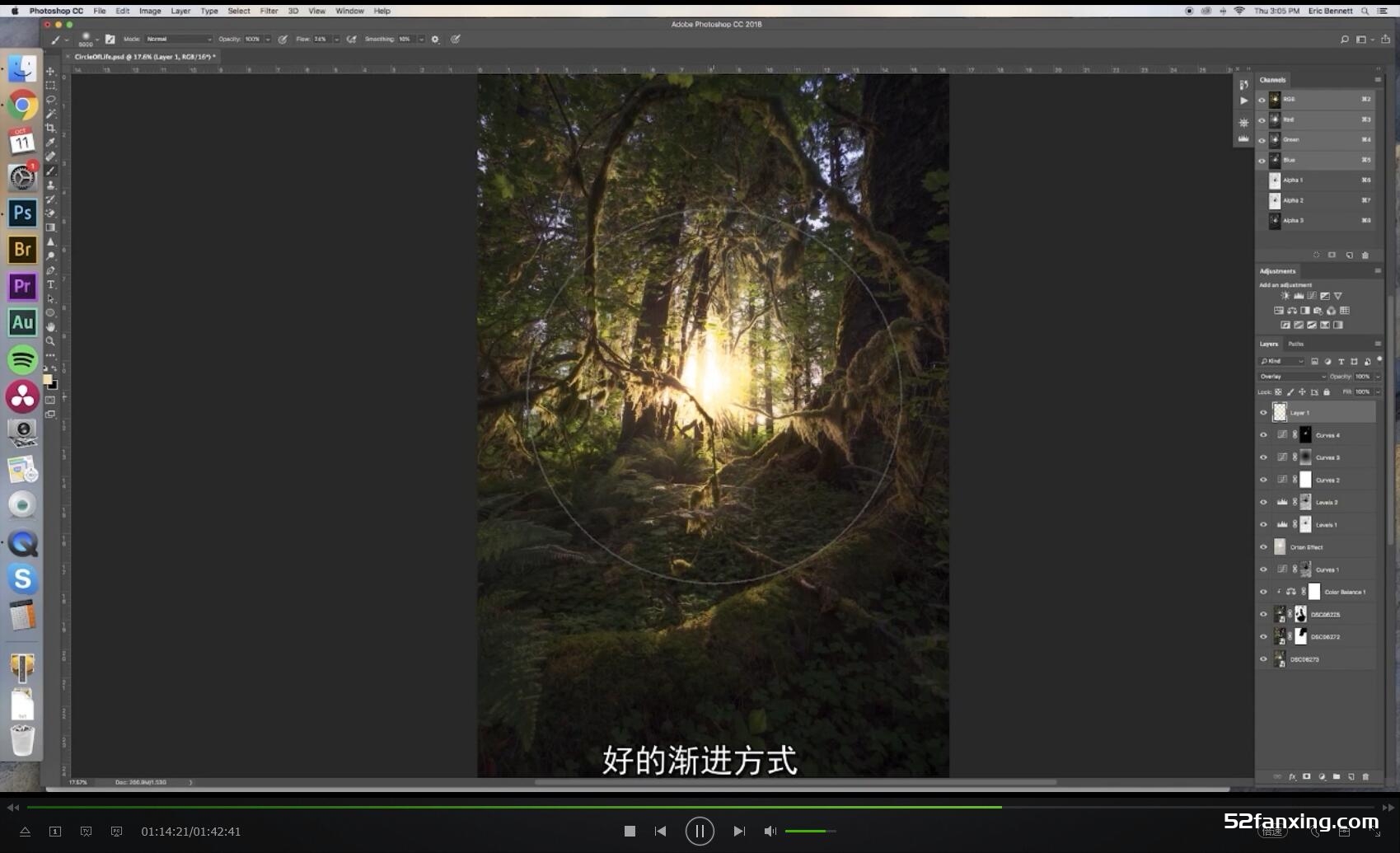Image resolution: width=1400 pixels, height=853 pixels.
Task: Open Spotify from the Dock
Action: point(22,359)
